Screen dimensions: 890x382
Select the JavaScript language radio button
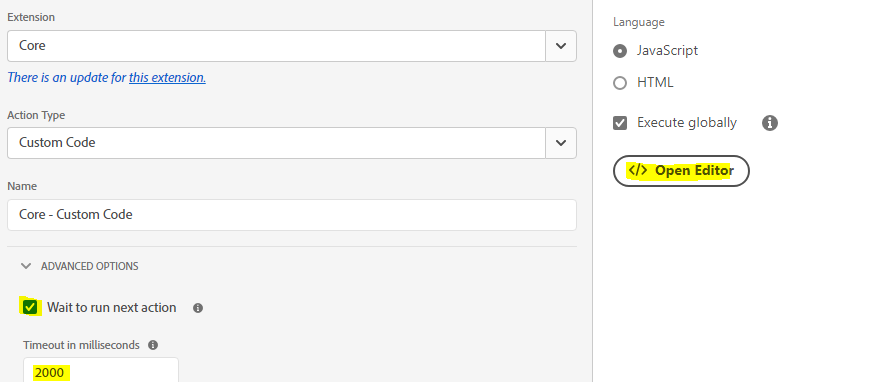click(620, 51)
